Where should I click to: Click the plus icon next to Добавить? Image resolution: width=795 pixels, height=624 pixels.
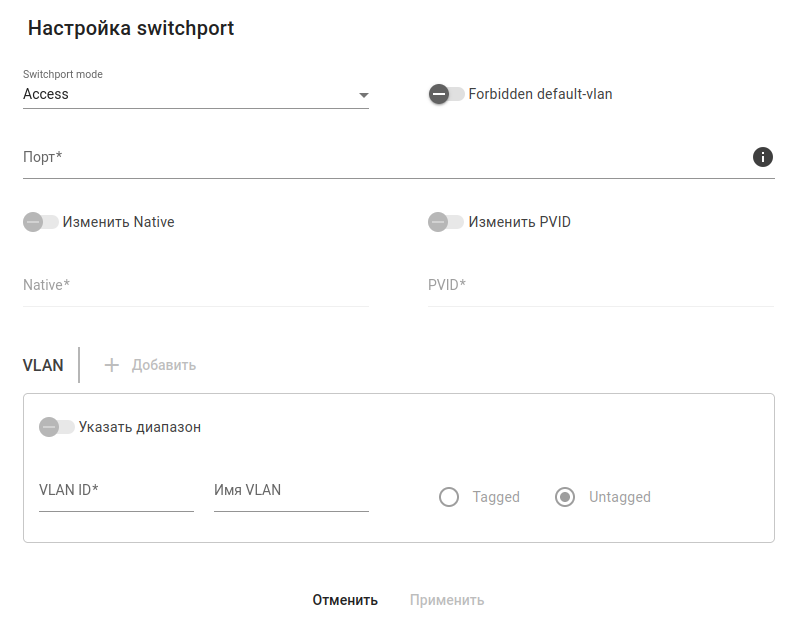coord(112,365)
